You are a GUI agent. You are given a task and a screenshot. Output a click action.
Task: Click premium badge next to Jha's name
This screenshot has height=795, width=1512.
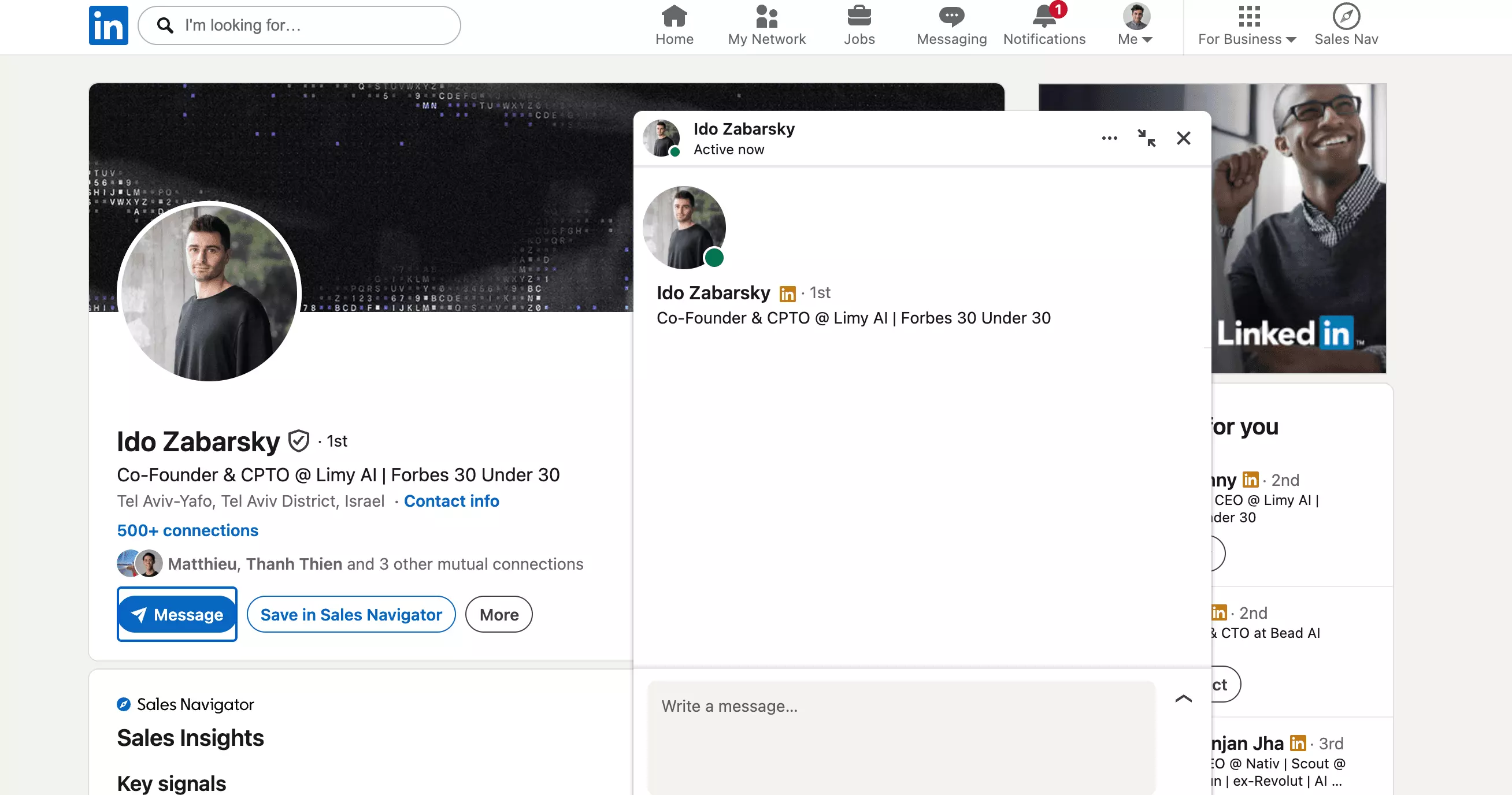point(1298,744)
